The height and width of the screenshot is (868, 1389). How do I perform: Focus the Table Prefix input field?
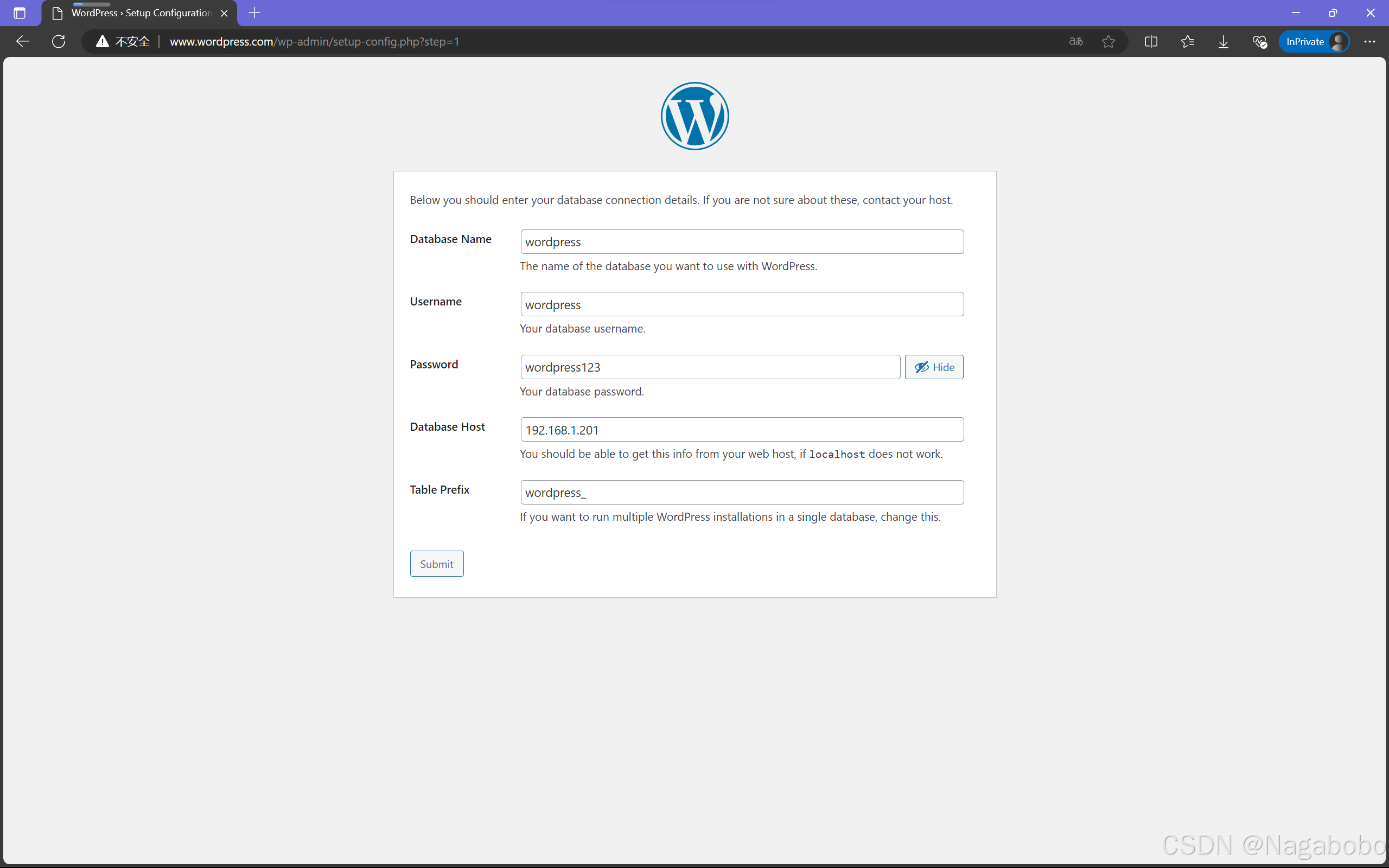click(x=742, y=493)
